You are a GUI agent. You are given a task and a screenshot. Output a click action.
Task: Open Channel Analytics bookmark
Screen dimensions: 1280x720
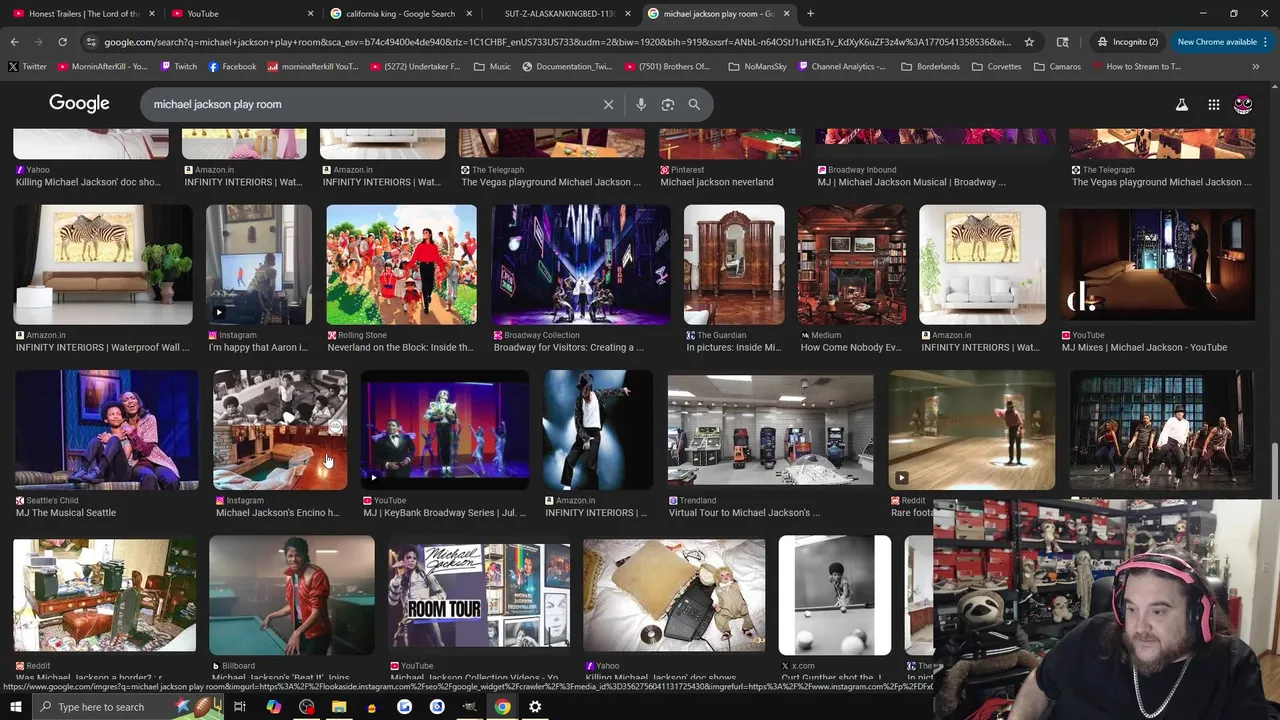coord(840,67)
